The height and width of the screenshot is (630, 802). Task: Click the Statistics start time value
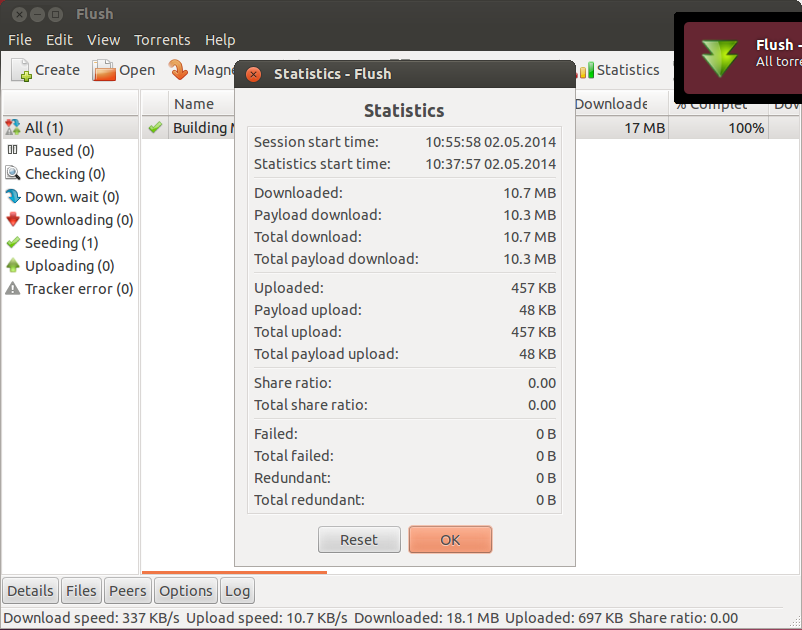click(491, 164)
